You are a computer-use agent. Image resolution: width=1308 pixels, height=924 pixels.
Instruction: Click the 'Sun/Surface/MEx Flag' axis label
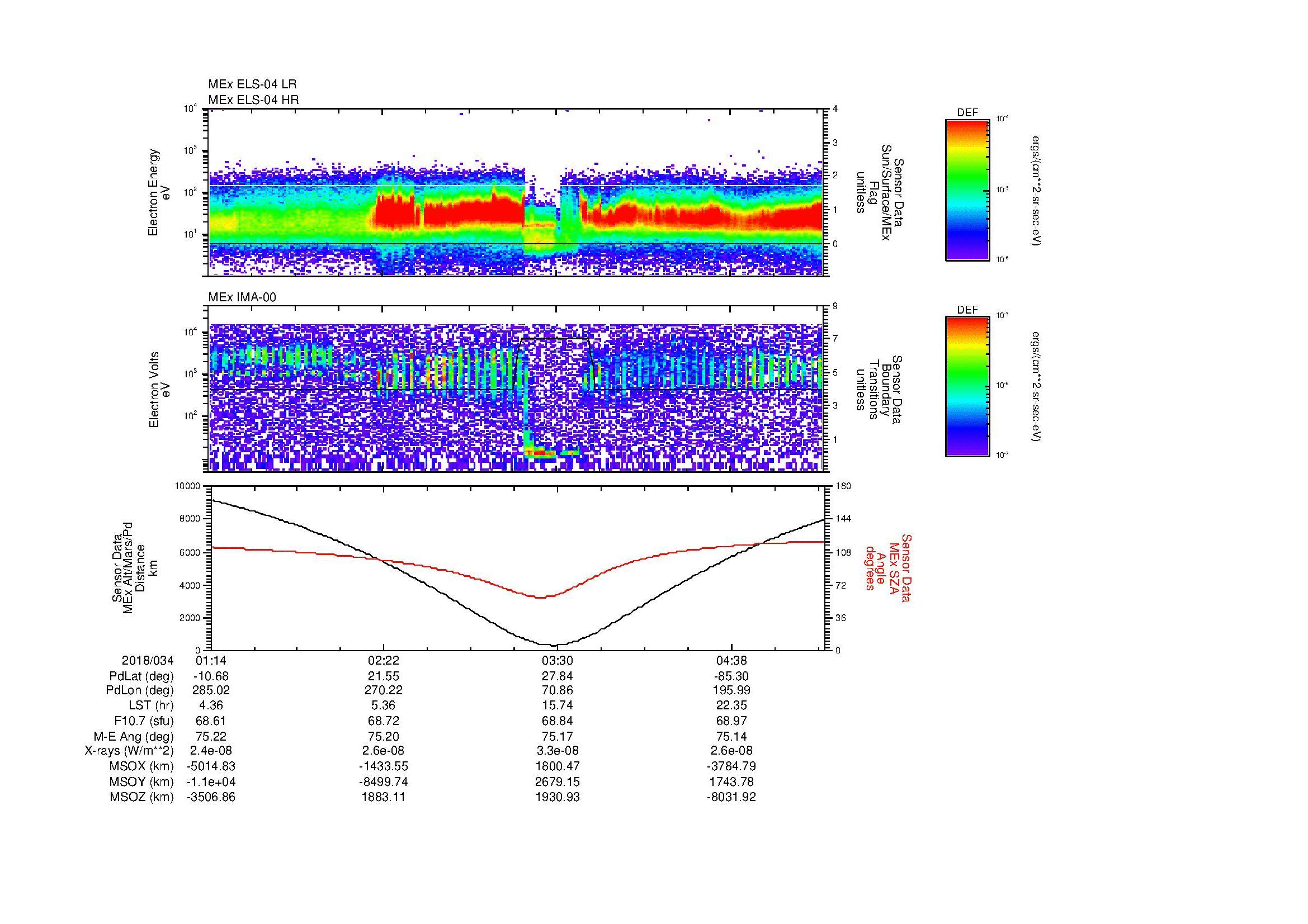pos(879,193)
